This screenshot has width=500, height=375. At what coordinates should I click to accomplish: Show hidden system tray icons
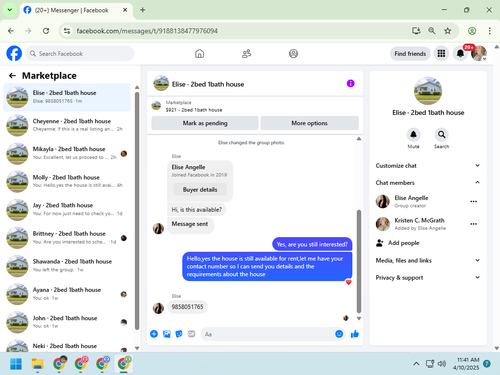[416, 364]
